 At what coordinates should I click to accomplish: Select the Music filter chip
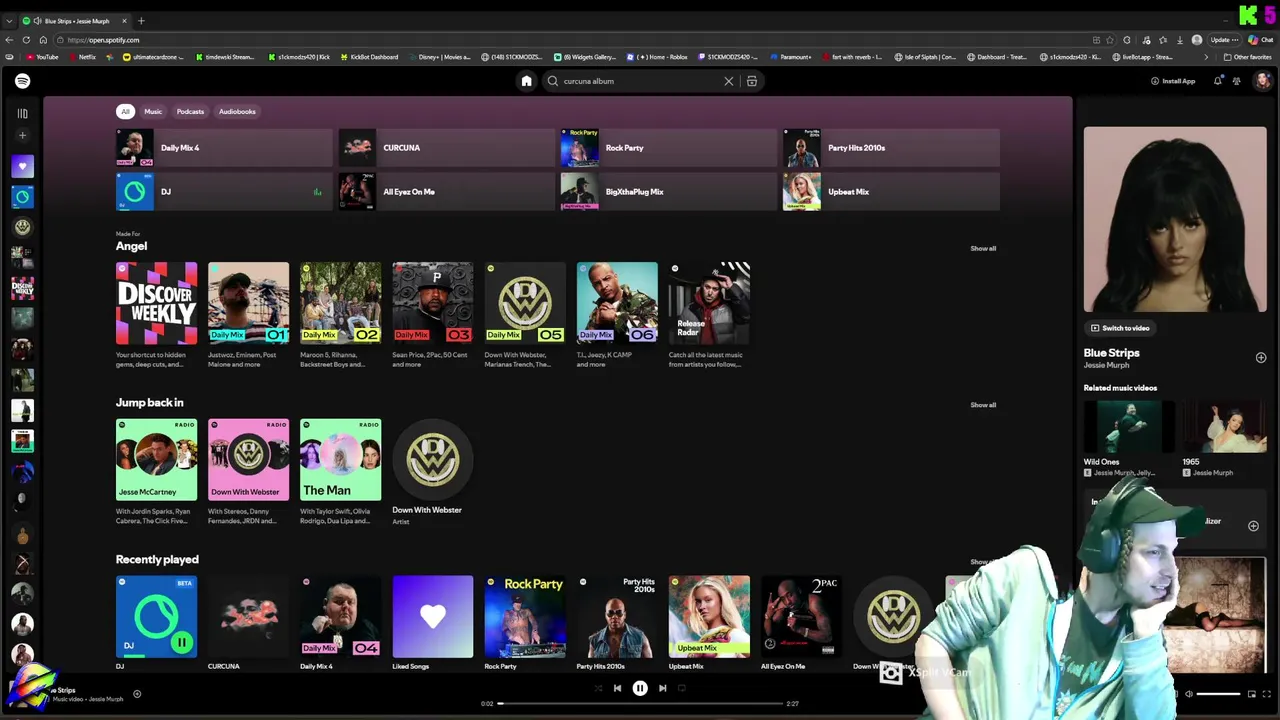pyautogui.click(x=153, y=111)
